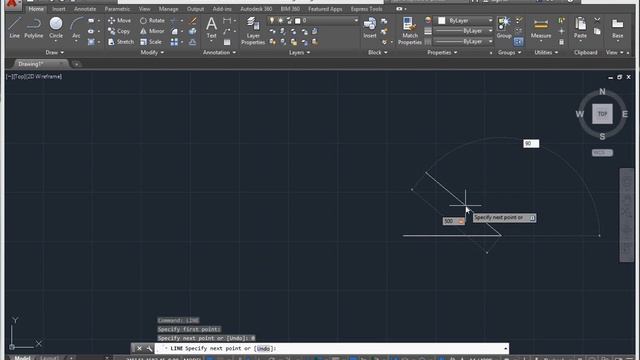The width and height of the screenshot is (640, 360).
Task: Select the Line tool
Action: tap(14, 28)
